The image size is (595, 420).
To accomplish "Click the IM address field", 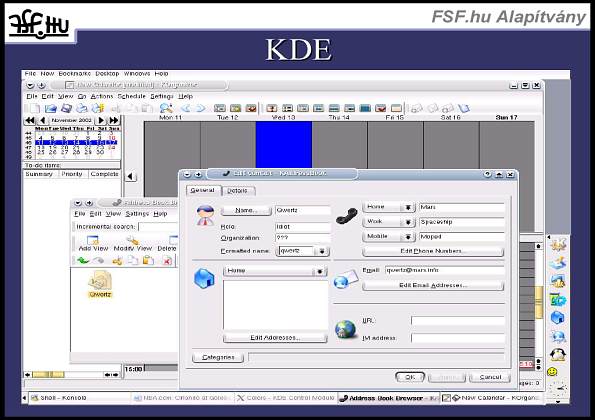I will [457, 338].
